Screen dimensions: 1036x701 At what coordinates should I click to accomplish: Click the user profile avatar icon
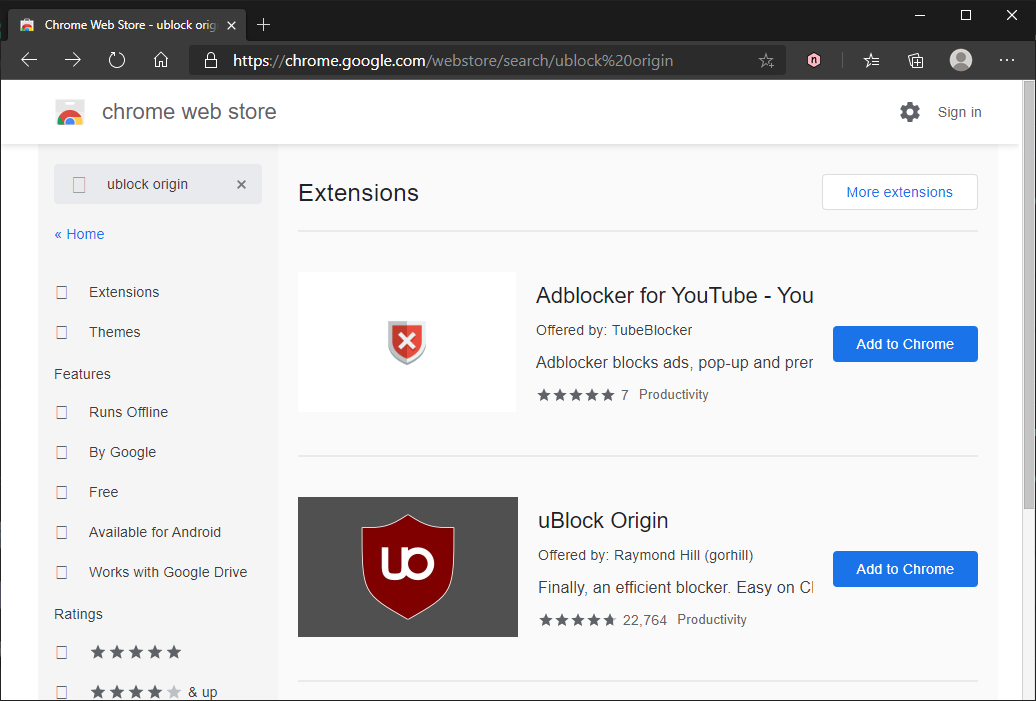(x=961, y=60)
